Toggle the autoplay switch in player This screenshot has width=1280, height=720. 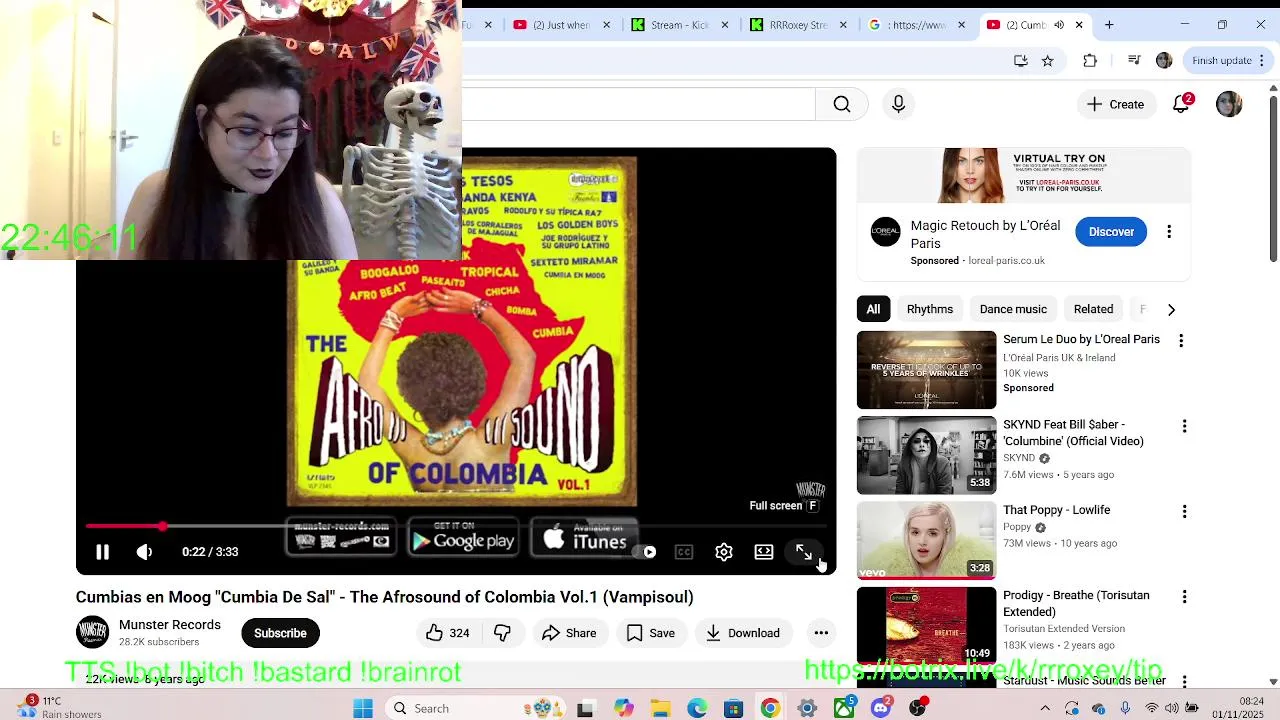coord(646,552)
